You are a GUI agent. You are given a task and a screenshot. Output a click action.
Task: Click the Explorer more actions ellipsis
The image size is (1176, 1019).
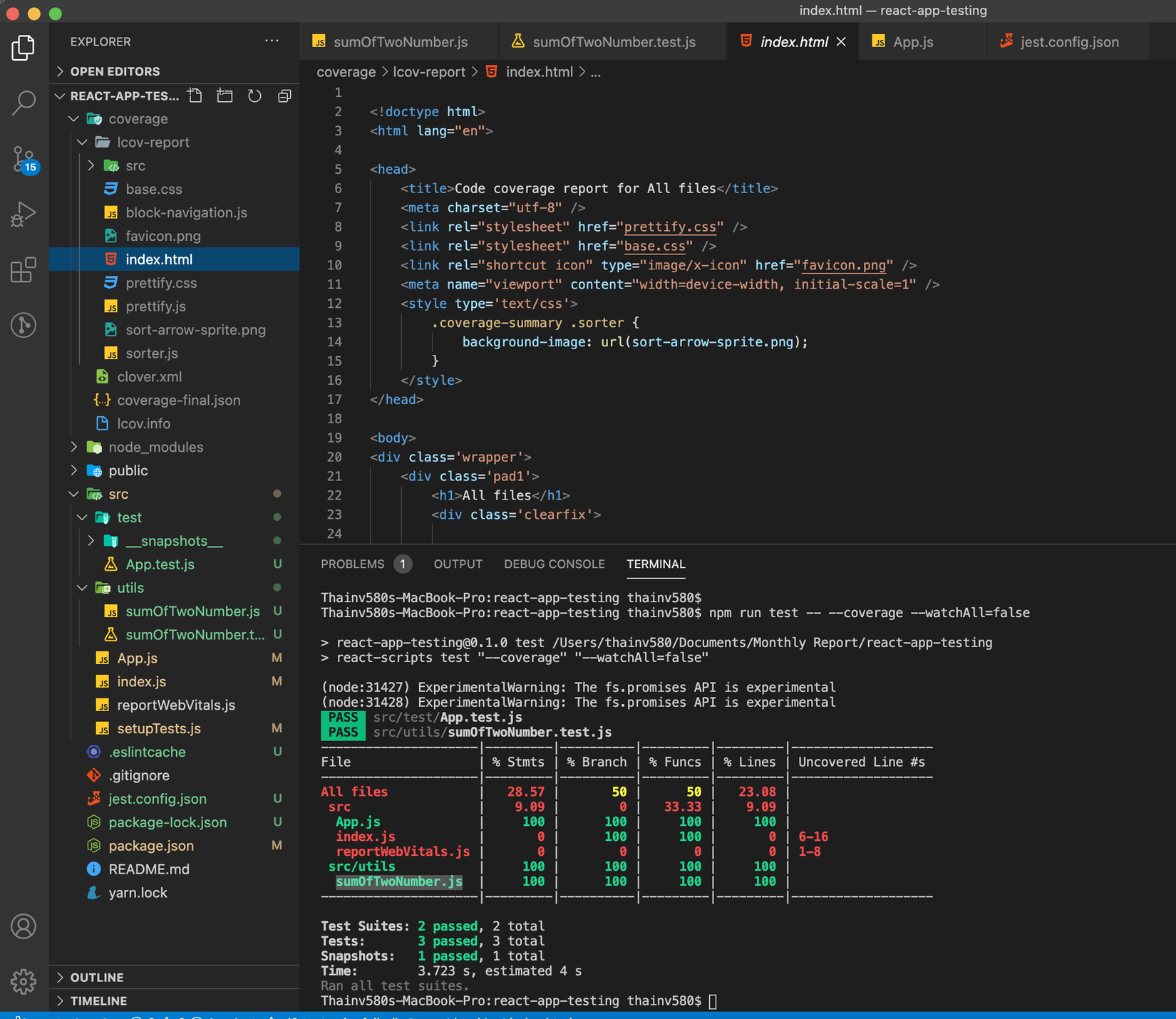tap(272, 41)
